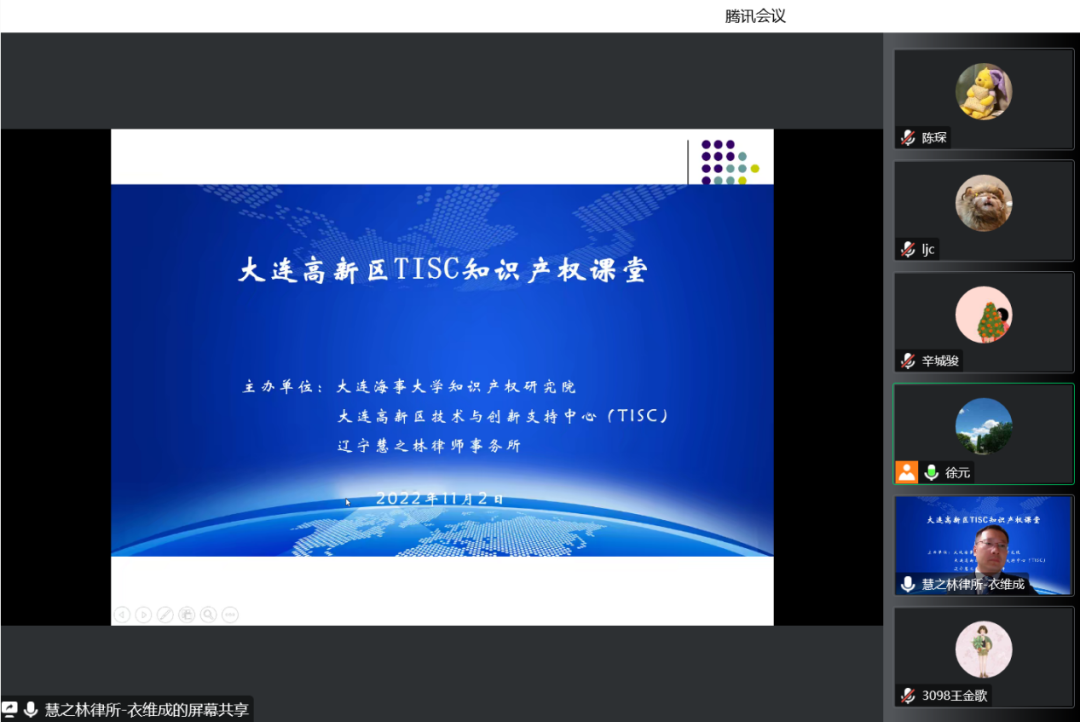Click green active mic icon beside 徐元

click(x=931, y=473)
